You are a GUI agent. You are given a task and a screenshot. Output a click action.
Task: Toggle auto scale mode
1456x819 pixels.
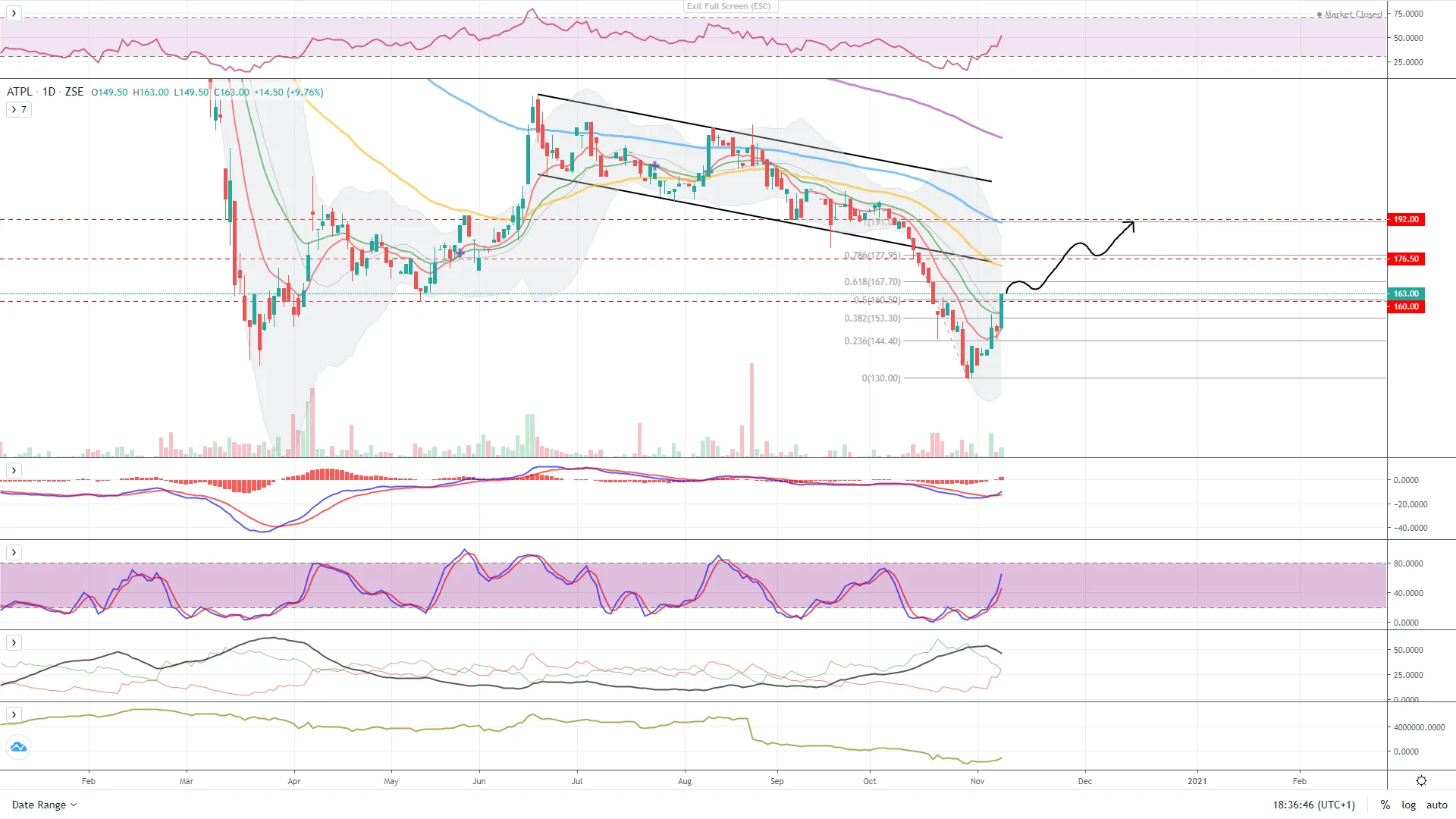click(x=1436, y=805)
